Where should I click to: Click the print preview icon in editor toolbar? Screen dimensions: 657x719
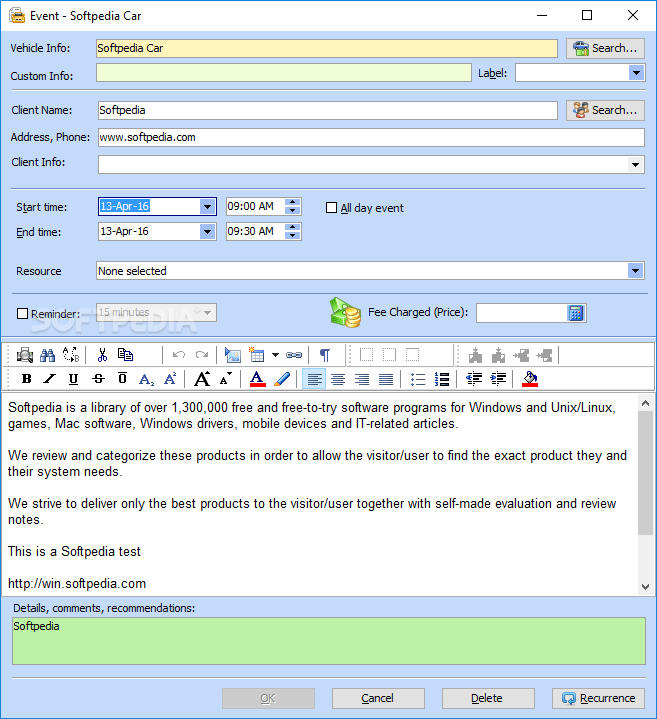(25, 355)
